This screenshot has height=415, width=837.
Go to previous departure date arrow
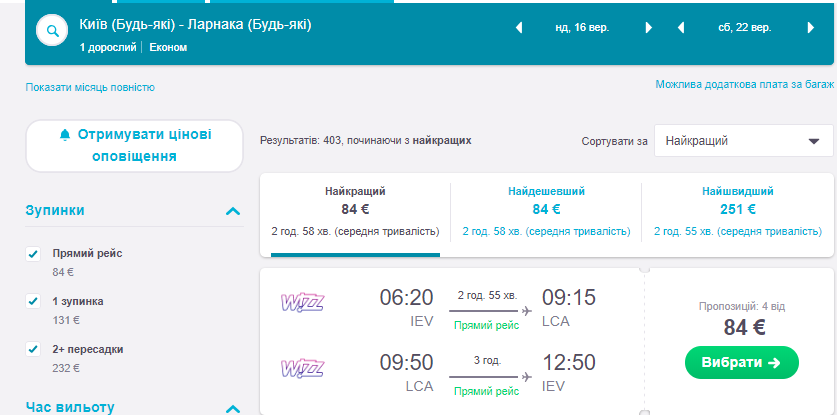[x=519, y=28]
